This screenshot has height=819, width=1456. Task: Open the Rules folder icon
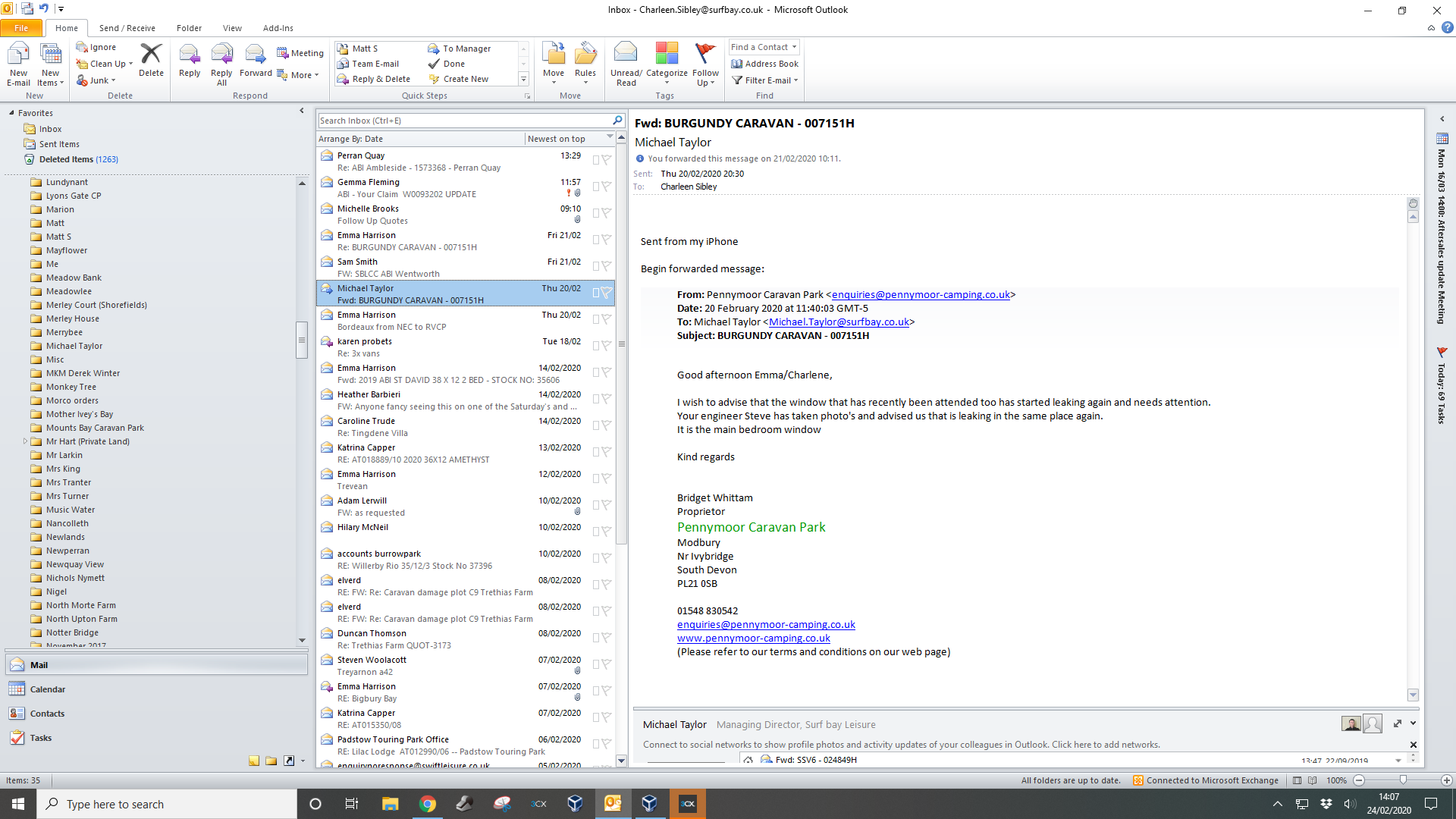(x=585, y=54)
